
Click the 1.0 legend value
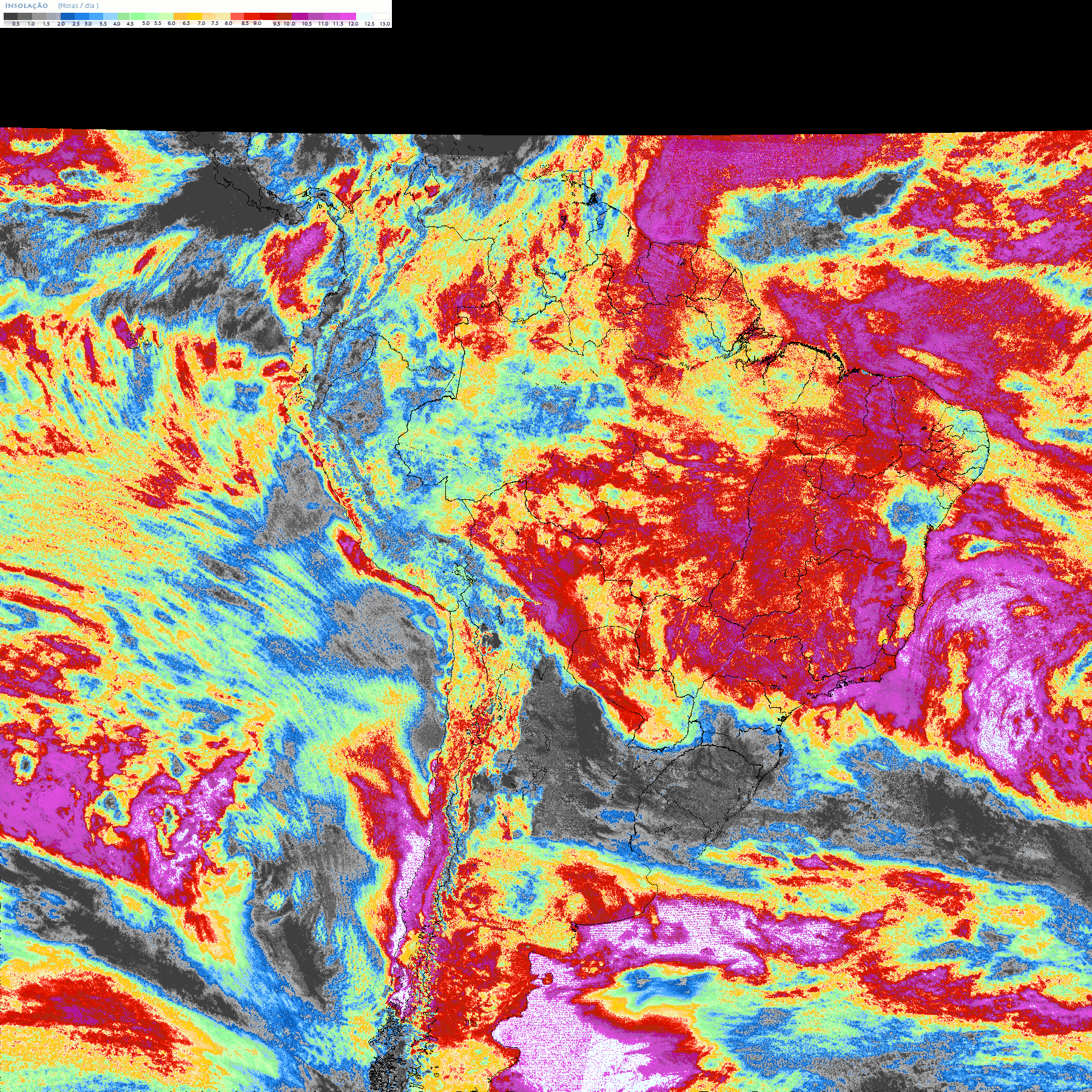pyautogui.click(x=31, y=24)
